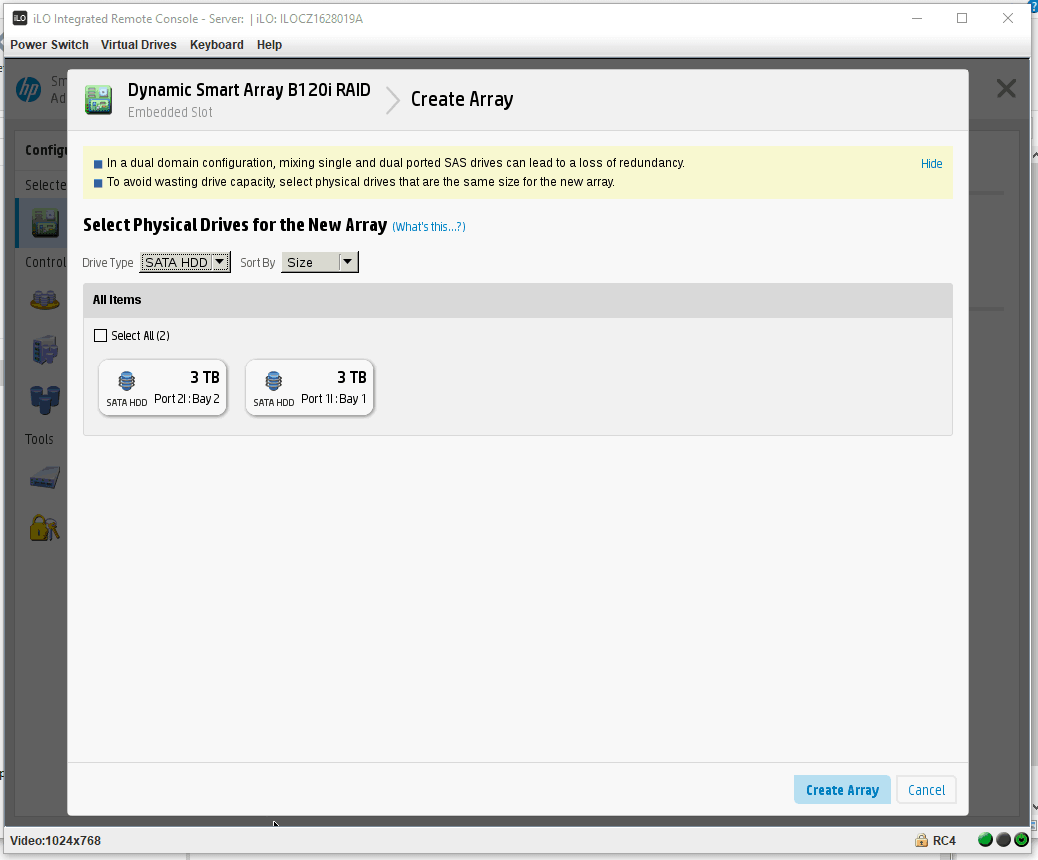The height and width of the screenshot is (860, 1038).
Task: Check the Select All (2) checkbox
Action: pyautogui.click(x=100, y=336)
